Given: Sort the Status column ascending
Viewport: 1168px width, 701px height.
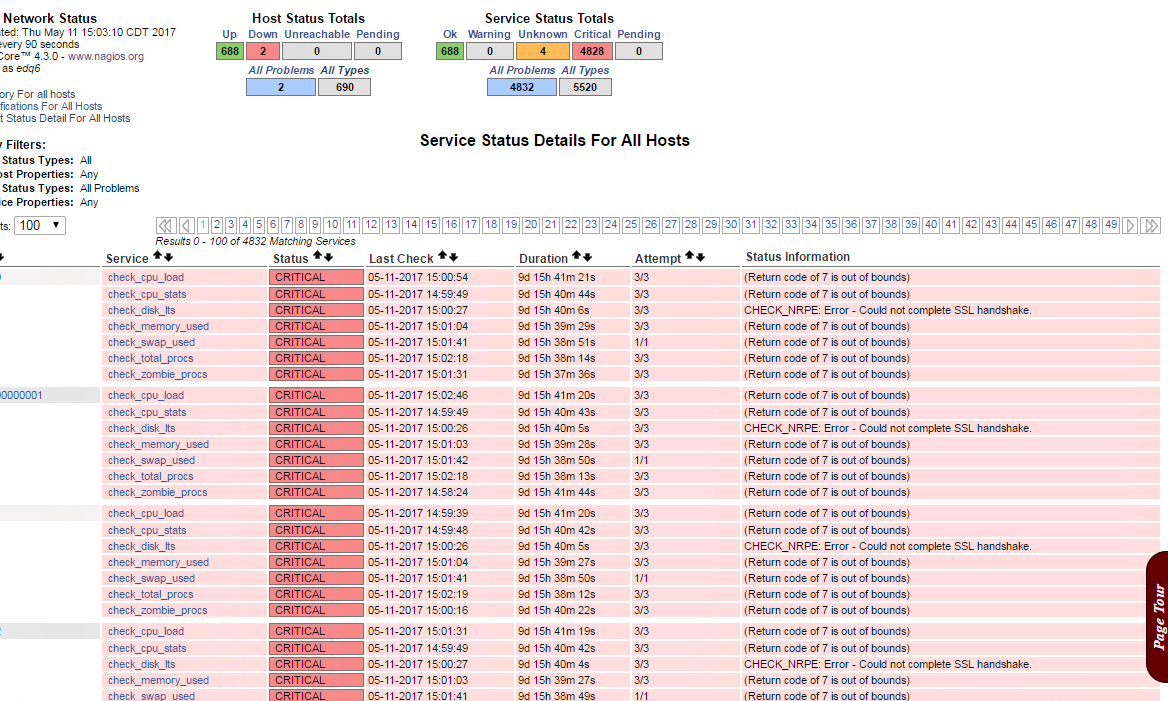Looking at the screenshot, I should (317, 256).
